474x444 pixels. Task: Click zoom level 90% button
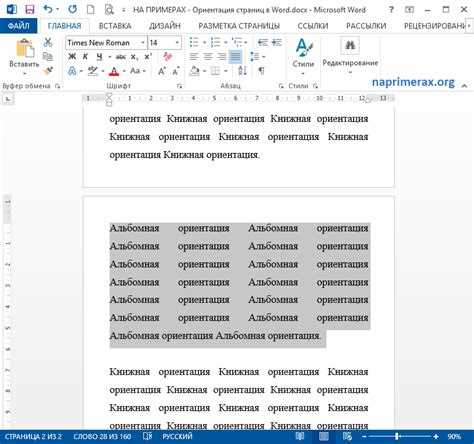click(x=454, y=436)
